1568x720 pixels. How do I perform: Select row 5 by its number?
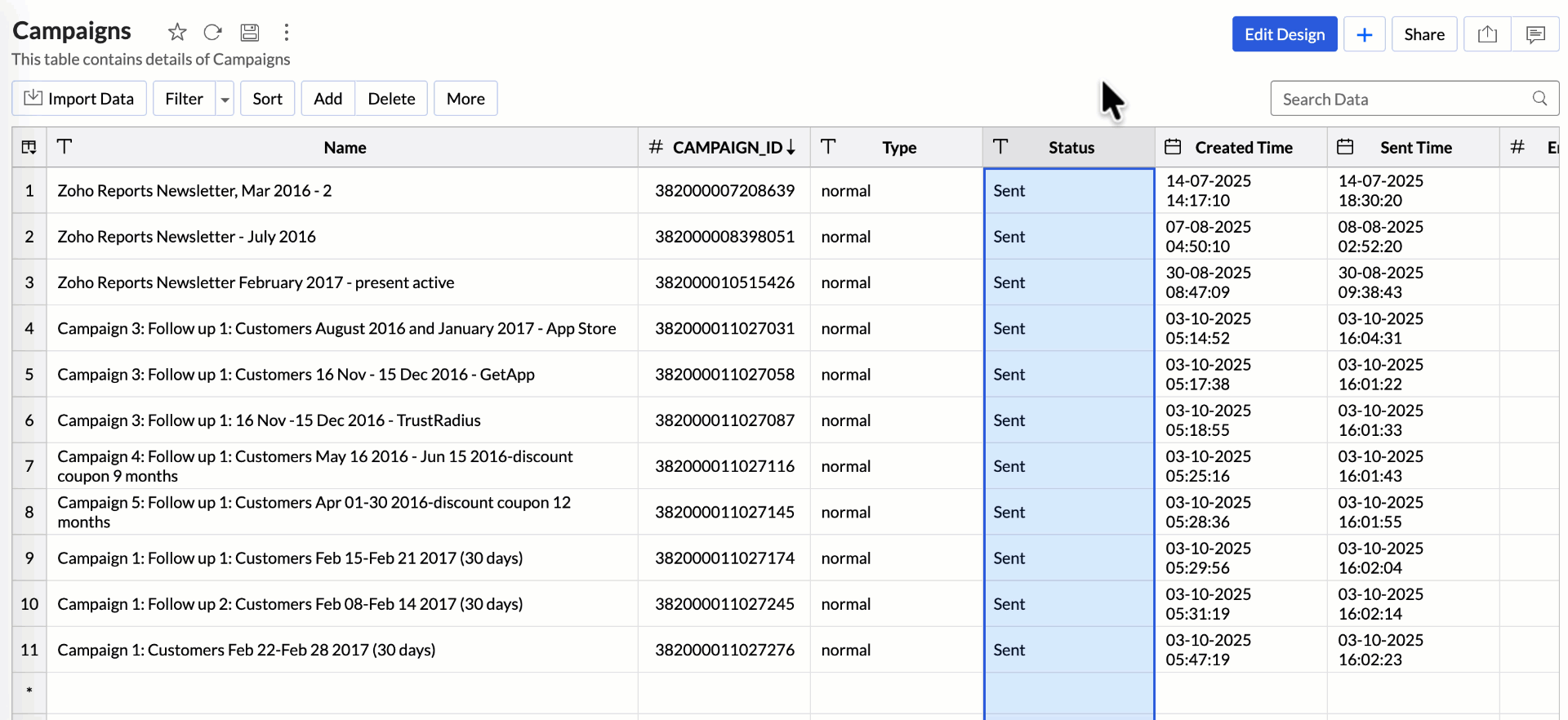29,375
